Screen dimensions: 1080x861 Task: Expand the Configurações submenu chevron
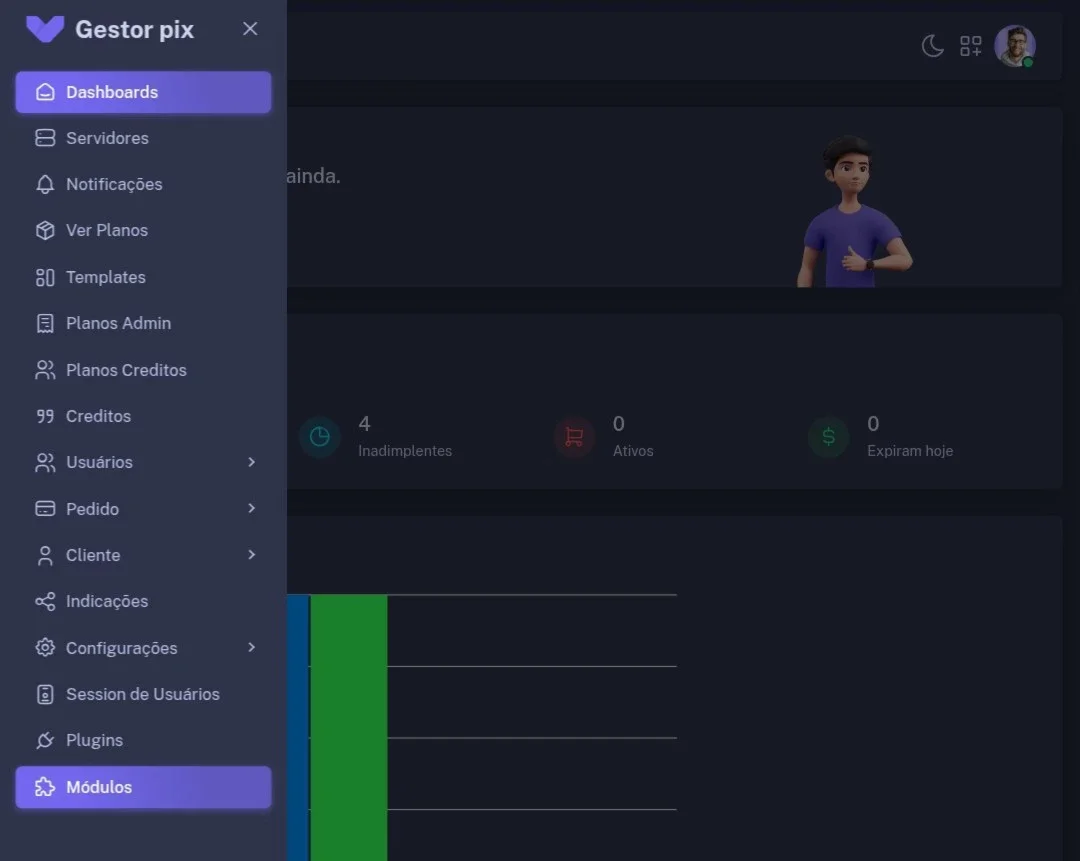coord(251,647)
